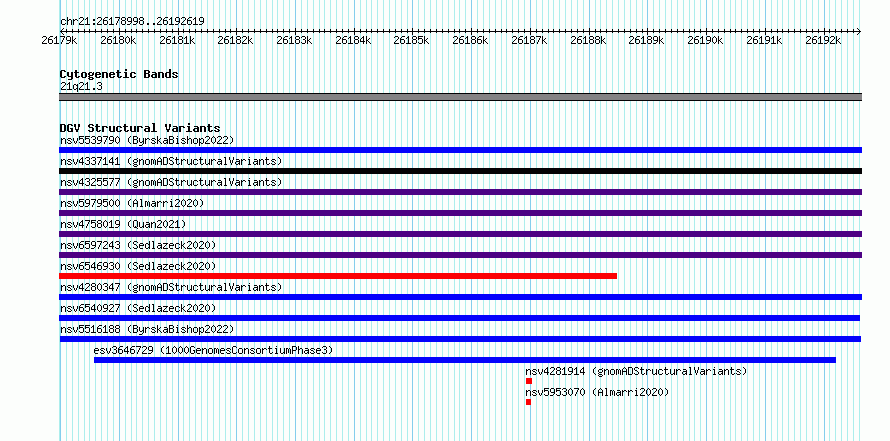Open the nsv6597243 Sedlazeck2020 label

[138, 245]
